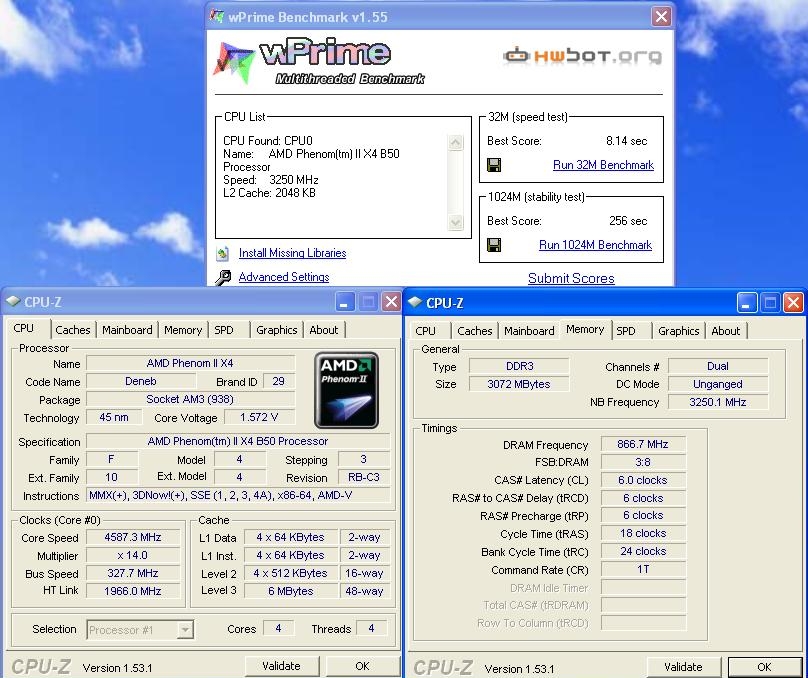
Task: Open the SPD tab in the memory timings window
Action: (x=626, y=331)
